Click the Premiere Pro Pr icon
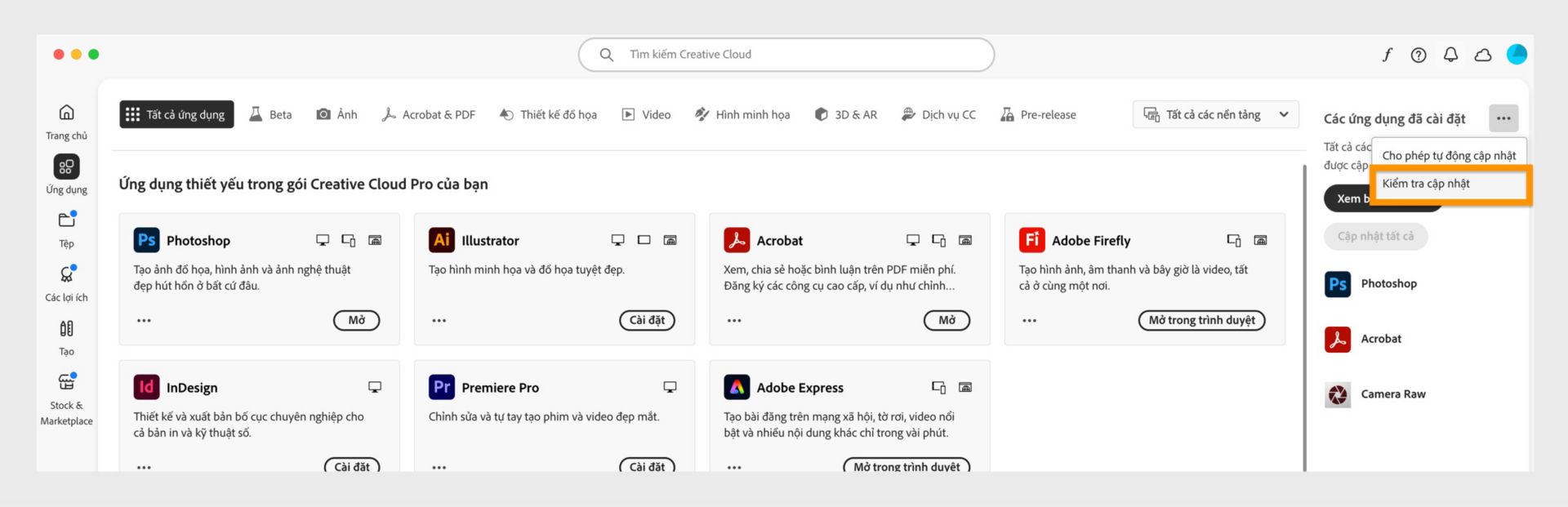The height and width of the screenshot is (507, 1568). [x=442, y=387]
